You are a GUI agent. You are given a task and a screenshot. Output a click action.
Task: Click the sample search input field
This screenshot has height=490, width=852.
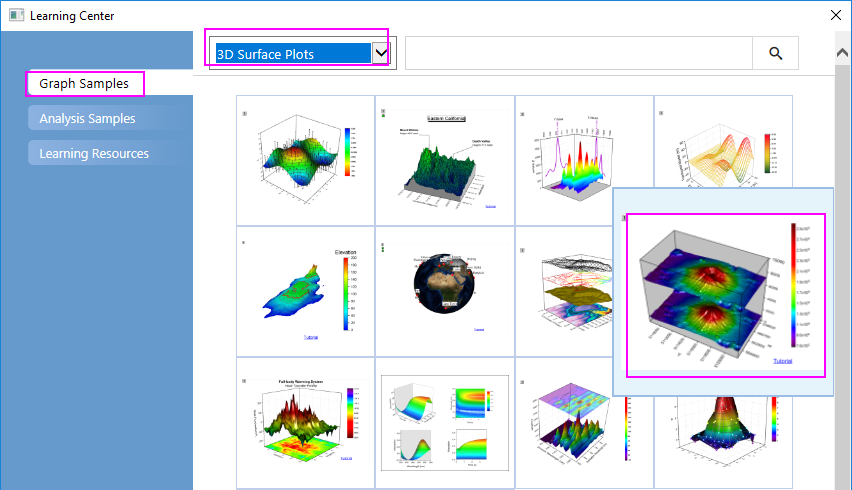pyautogui.click(x=578, y=54)
